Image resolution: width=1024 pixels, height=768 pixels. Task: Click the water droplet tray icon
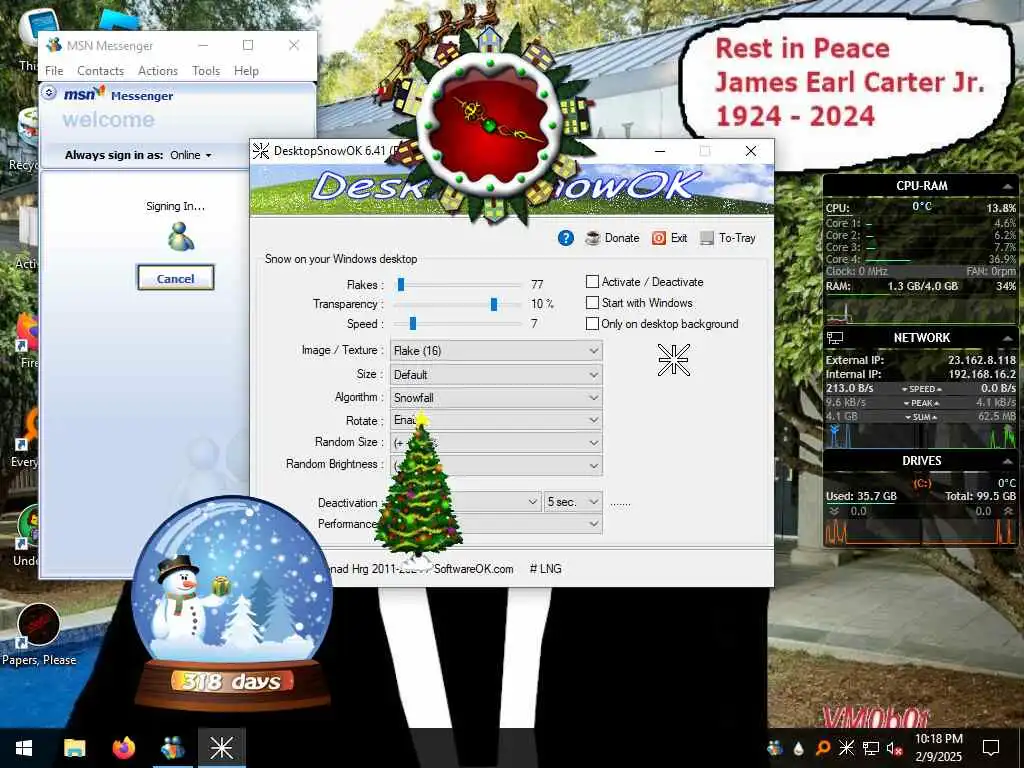tap(799, 748)
